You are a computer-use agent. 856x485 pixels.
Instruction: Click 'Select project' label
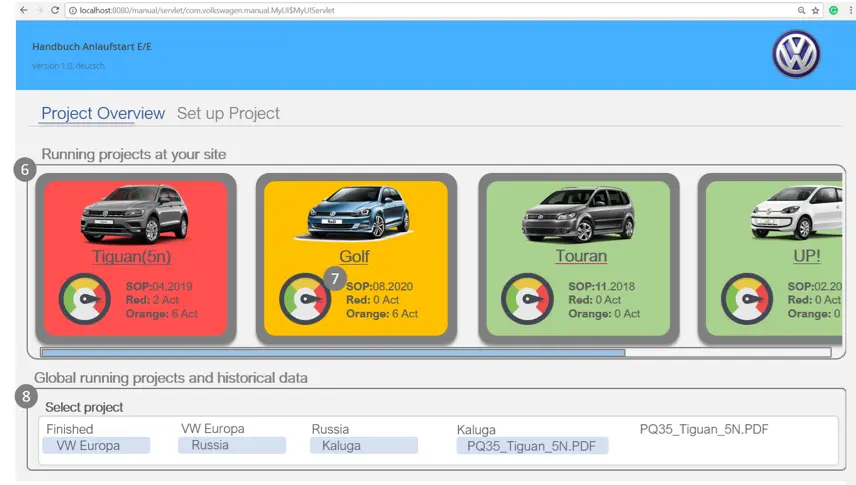click(84, 407)
